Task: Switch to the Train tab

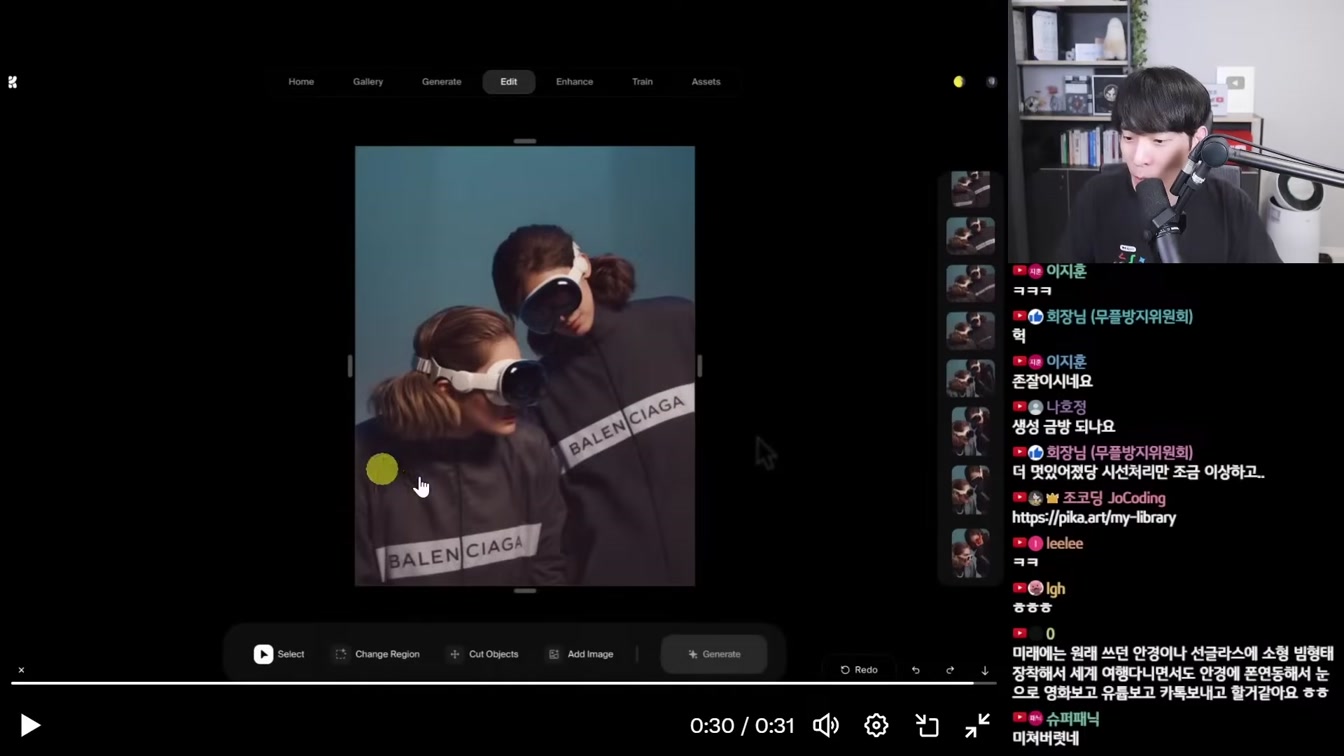Action: 642,82
